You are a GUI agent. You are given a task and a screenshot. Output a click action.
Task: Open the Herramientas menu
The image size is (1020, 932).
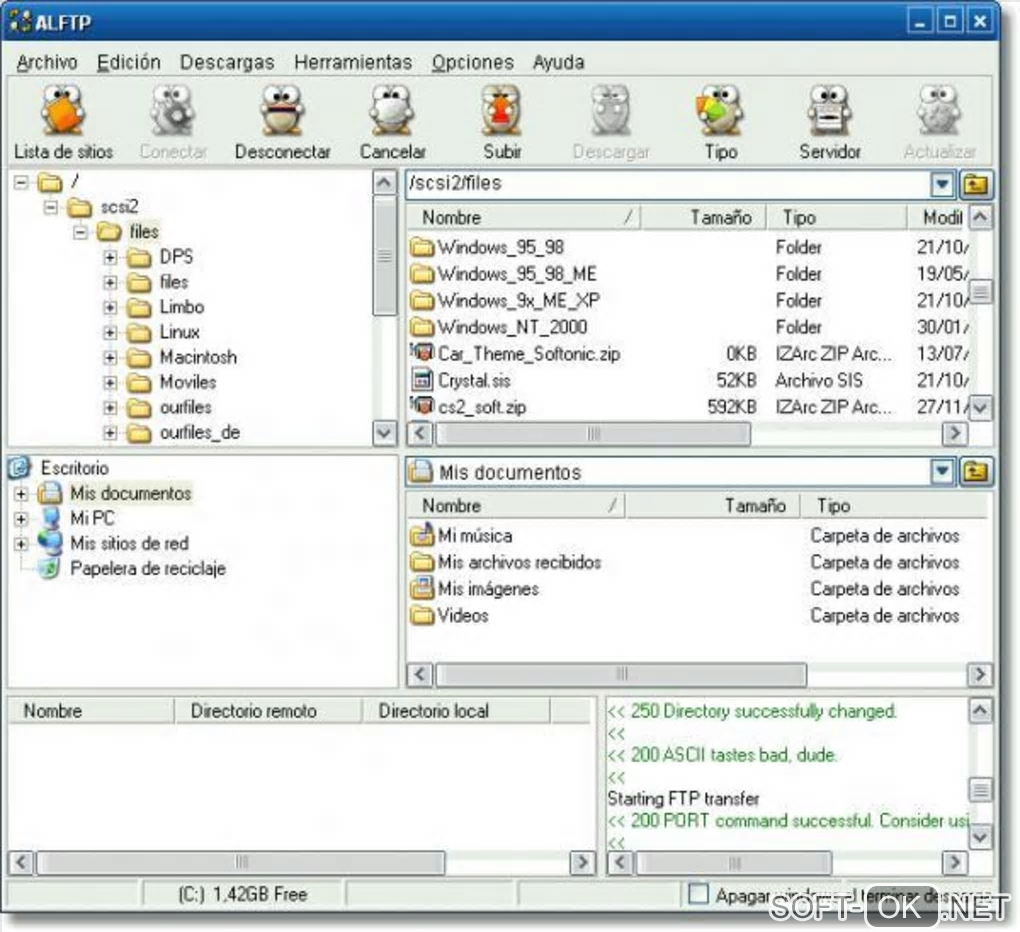click(352, 62)
